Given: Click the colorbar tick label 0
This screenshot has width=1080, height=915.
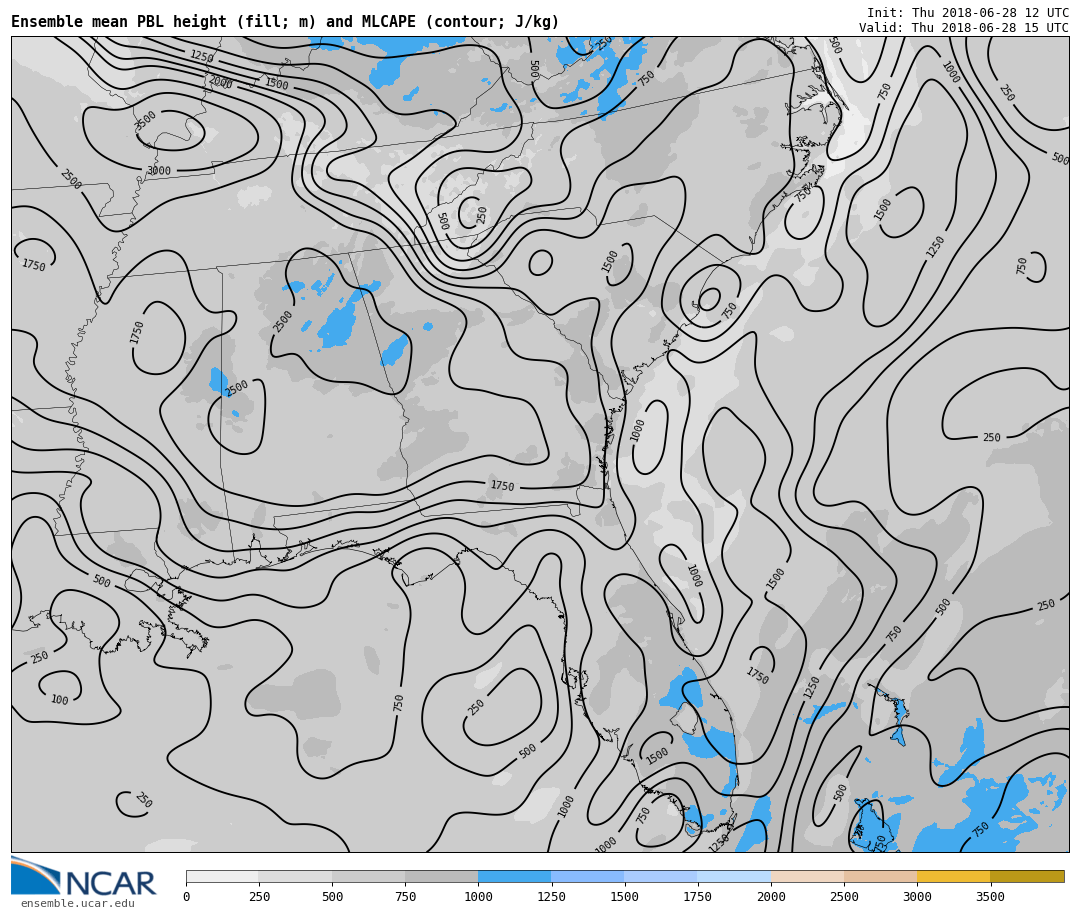Looking at the screenshot, I should coord(187,896).
